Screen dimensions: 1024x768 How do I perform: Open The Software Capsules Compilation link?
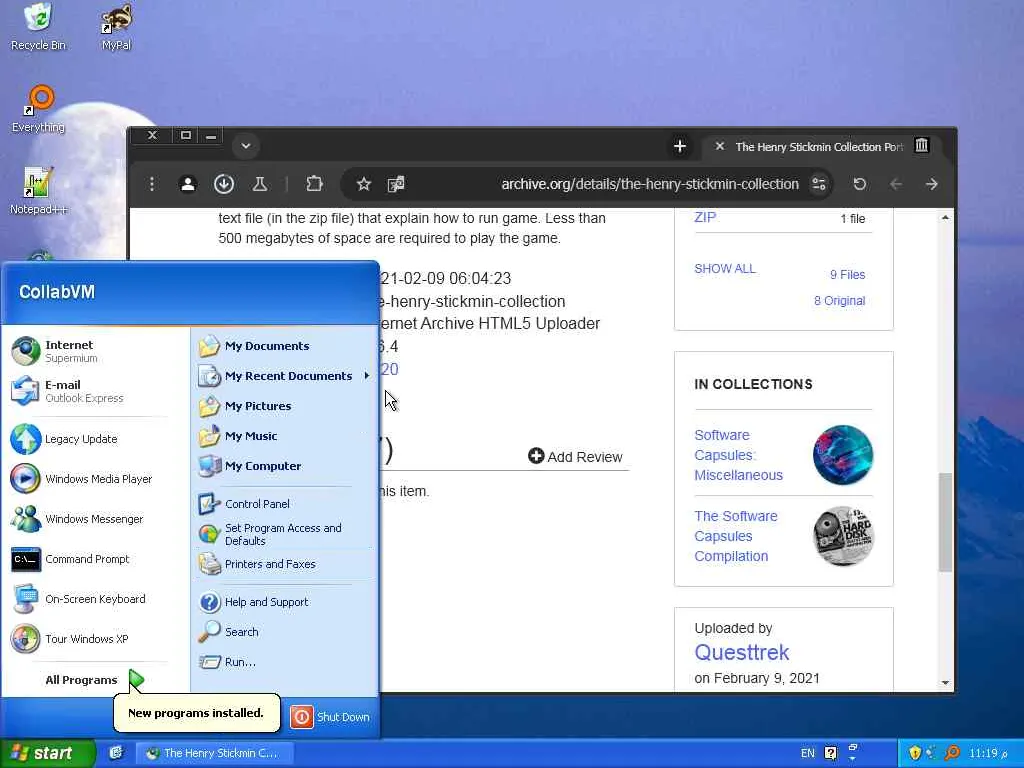click(736, 536)
